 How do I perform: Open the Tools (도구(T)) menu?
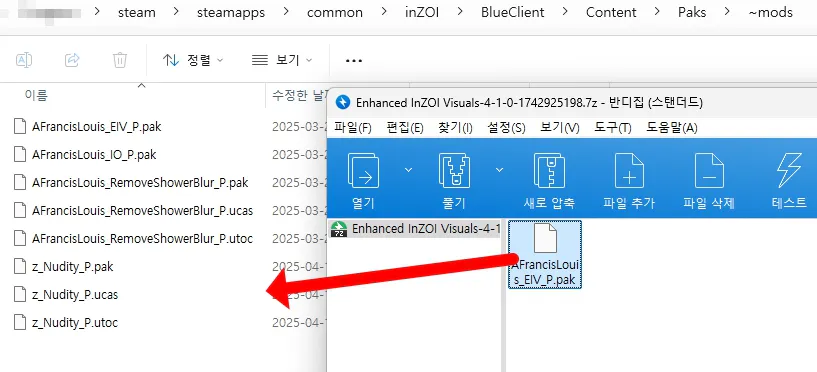(x=613, y=128)
